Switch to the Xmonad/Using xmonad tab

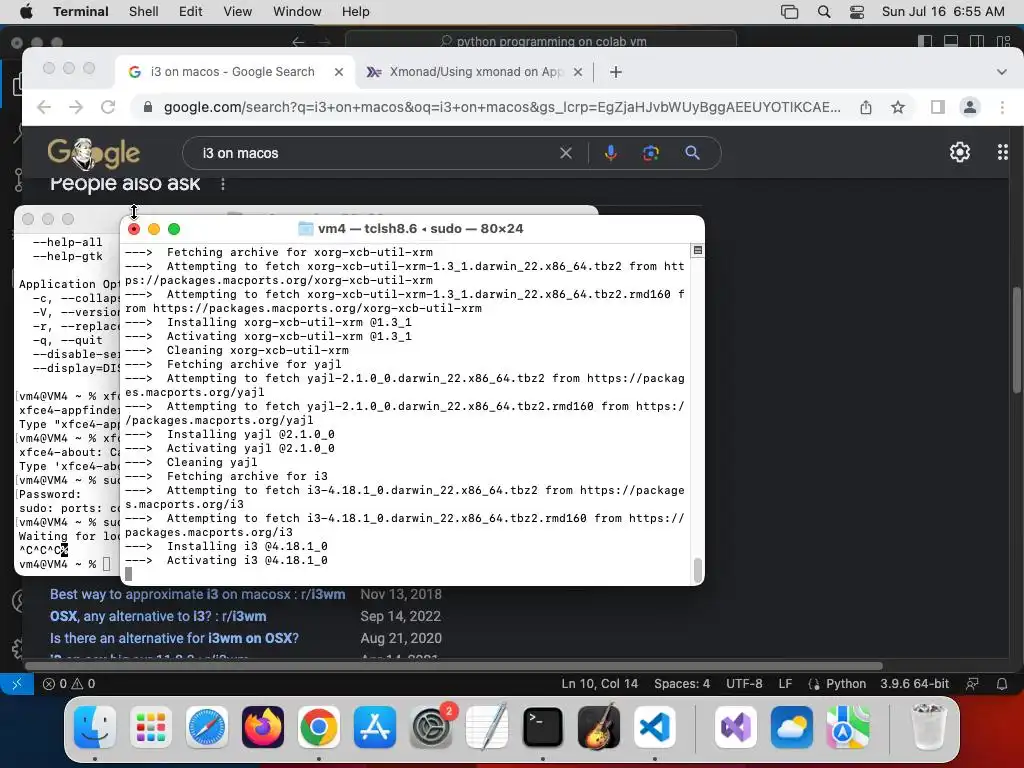475,72
